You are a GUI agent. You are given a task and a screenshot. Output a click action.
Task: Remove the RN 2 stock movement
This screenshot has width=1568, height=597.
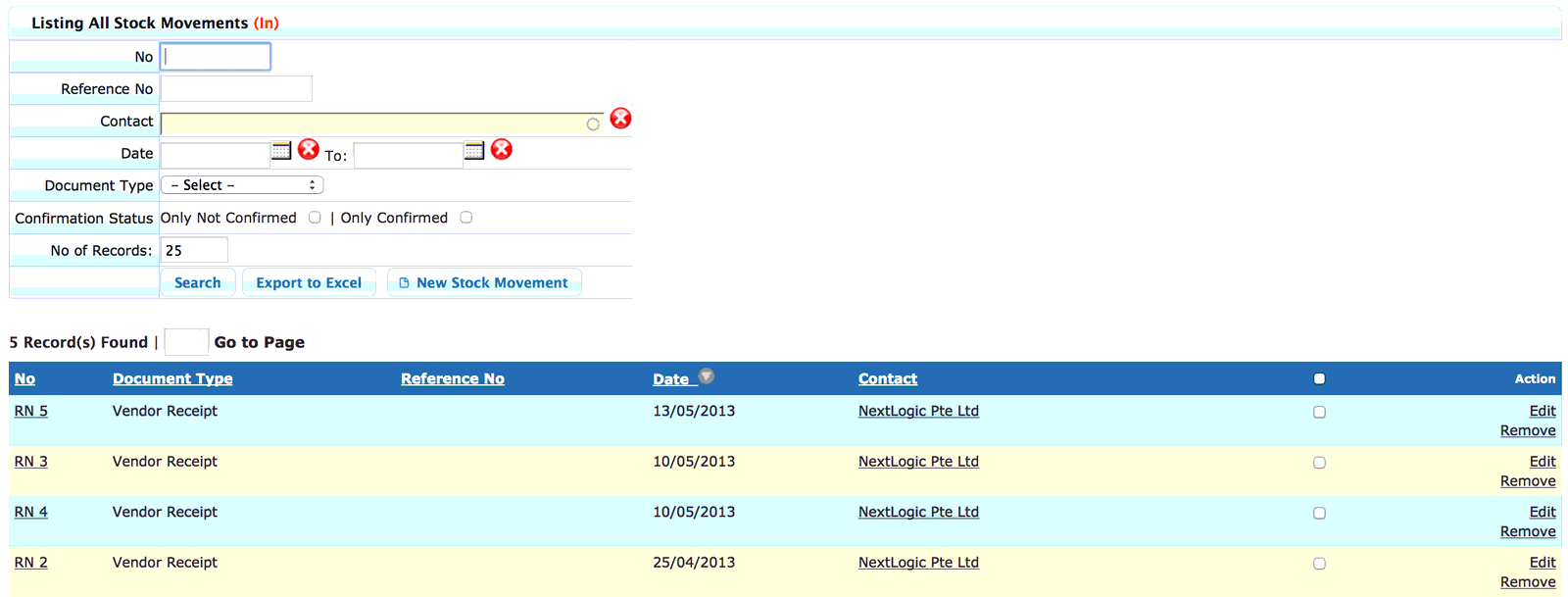1528,582
